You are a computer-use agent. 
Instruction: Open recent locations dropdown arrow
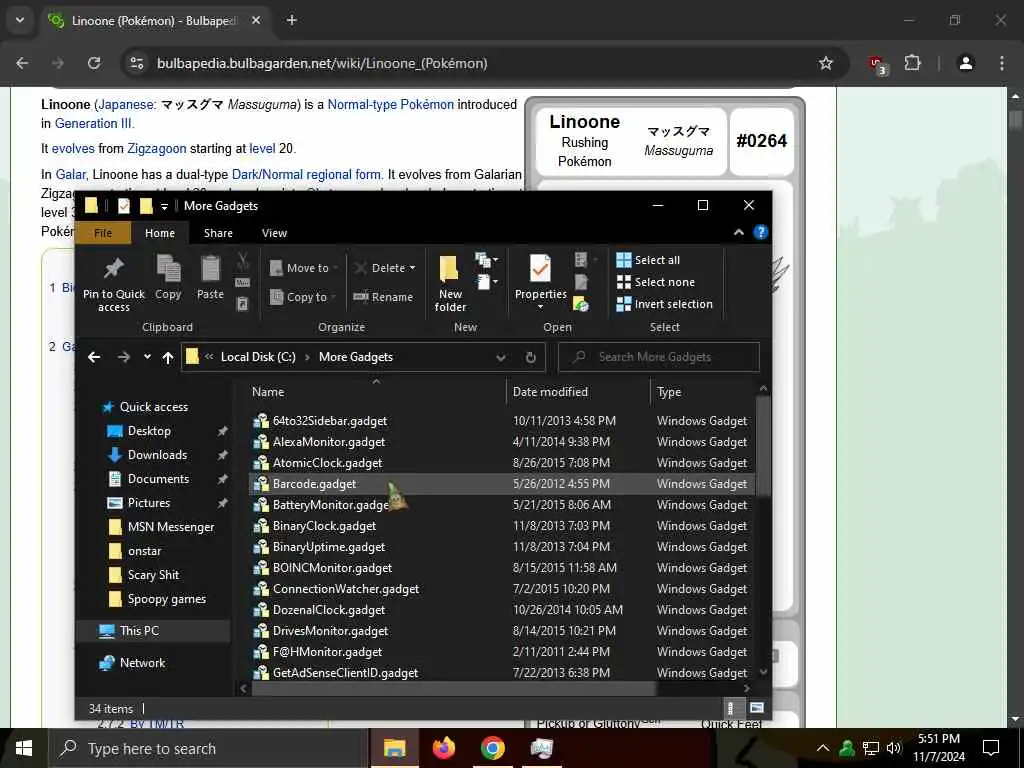click(x=147, y=357)
